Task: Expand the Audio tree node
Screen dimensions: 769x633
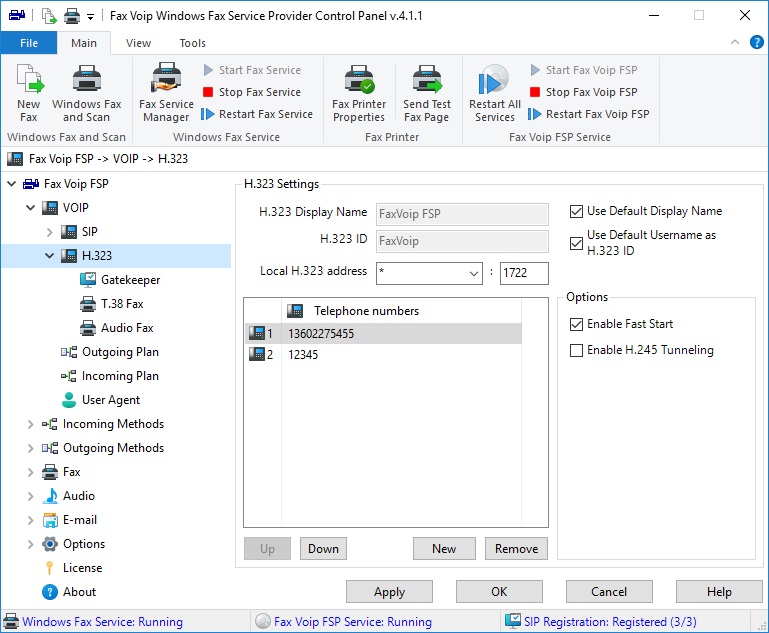Action: [30, 496]
